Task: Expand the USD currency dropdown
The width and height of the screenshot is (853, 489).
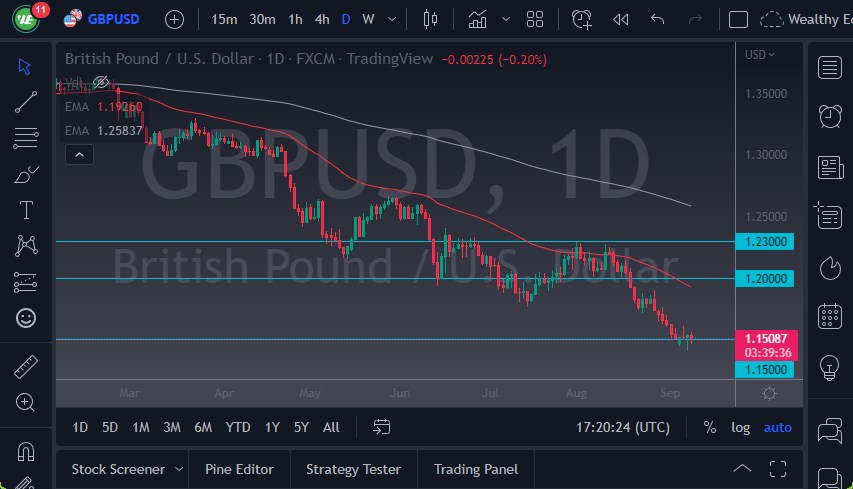Action: tap(760, 54)
